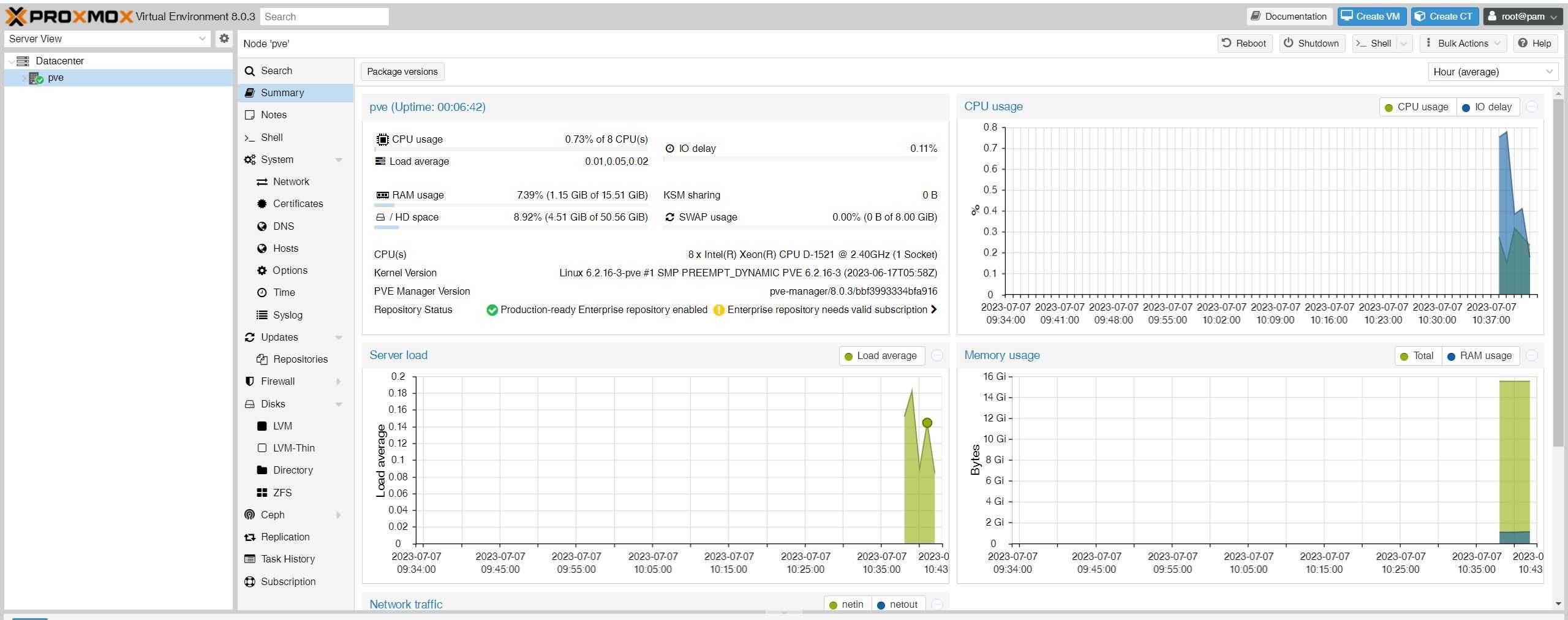1568x620 pixels.
Task: Toggle the CPU usage legend series
Action: (x=1417, y=107)
